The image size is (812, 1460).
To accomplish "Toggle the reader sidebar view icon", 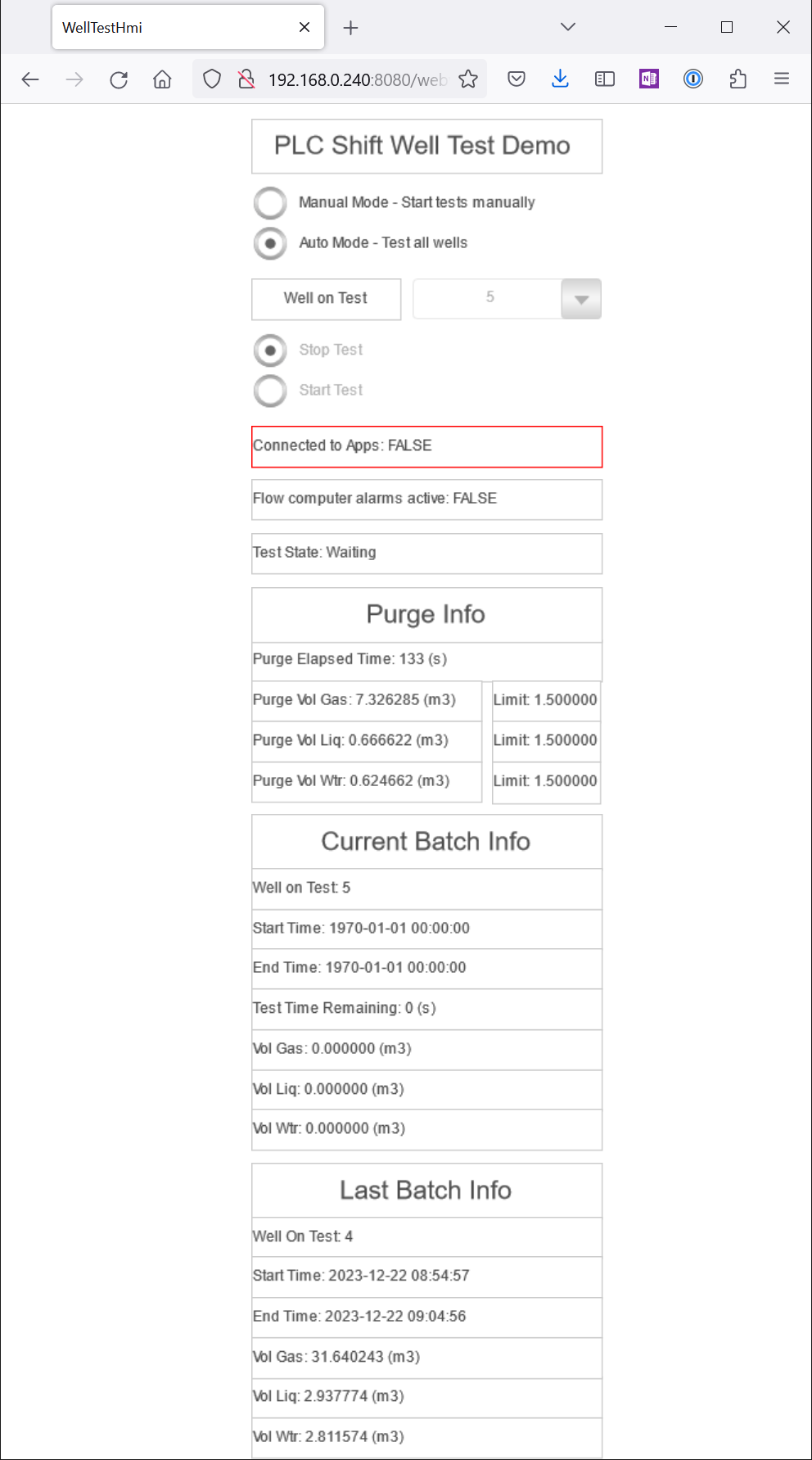I will point(605,79).
